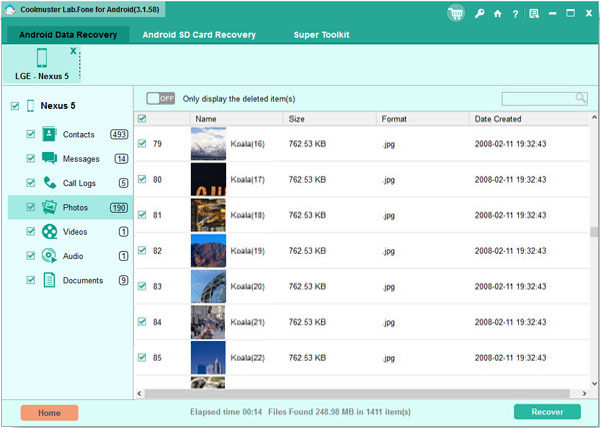Click the Koala(20) glass dome thumbnail
The image size is (600, 428).
click(x=209, y=286)
